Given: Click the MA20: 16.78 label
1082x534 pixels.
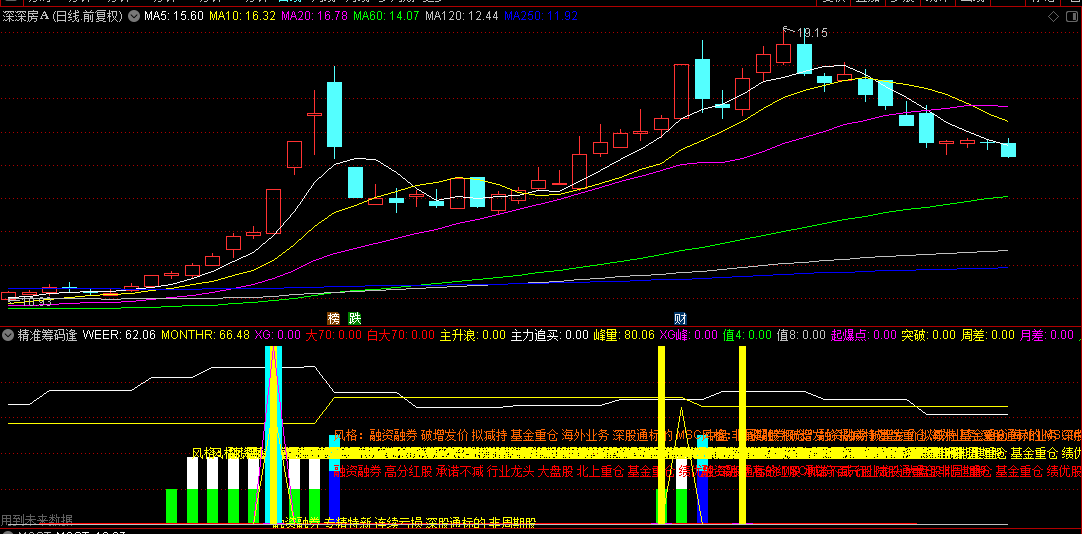Looking at the screenshot, I should pos(314,16).
